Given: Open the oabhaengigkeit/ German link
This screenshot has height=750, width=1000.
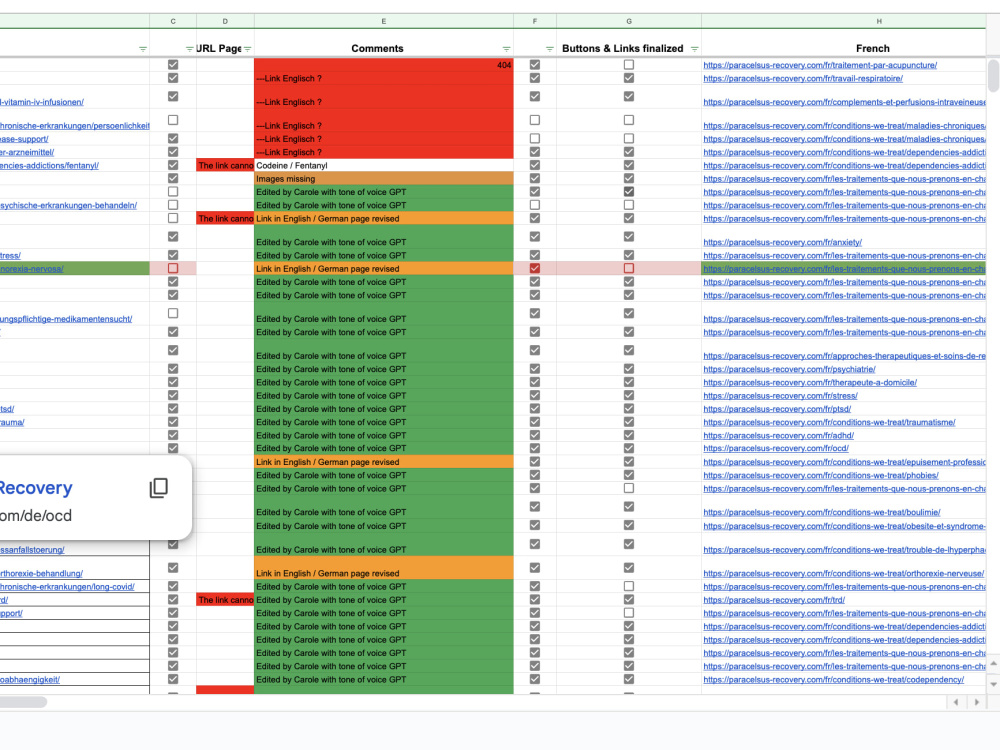Looking at the screenshot, I should pyautogui.click(x=30, y=680).
